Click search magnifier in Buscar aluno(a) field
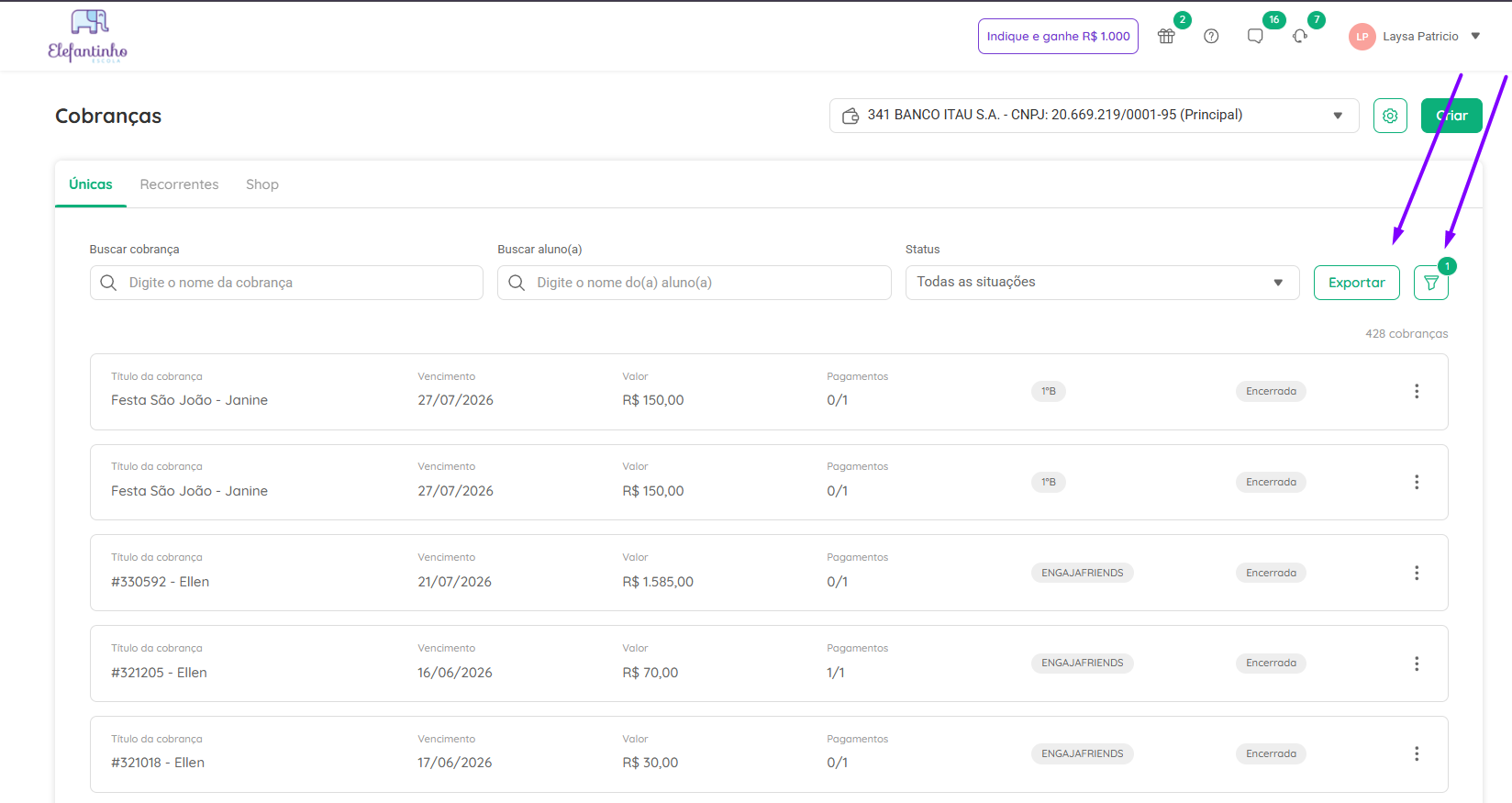Image resolution: width=1512 pixels, height=803 pixels. pyautogui.click(x=517, y=283)
